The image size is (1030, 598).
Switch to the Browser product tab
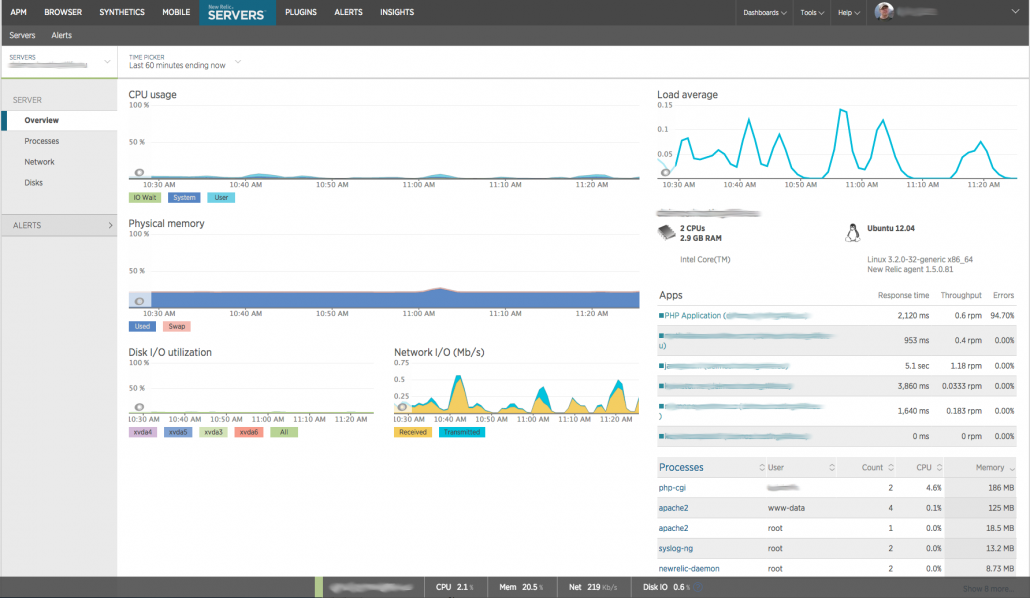tap(63, 12)
